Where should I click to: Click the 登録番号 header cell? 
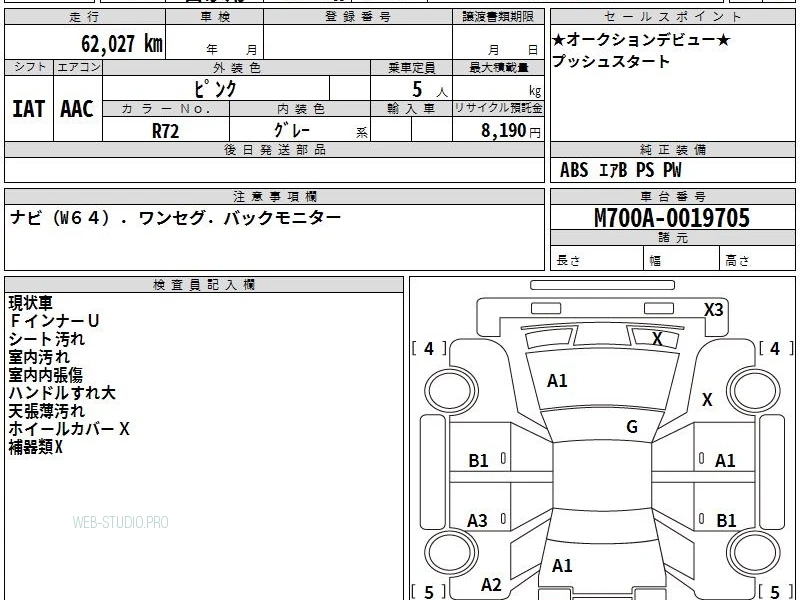pos(358,17)
